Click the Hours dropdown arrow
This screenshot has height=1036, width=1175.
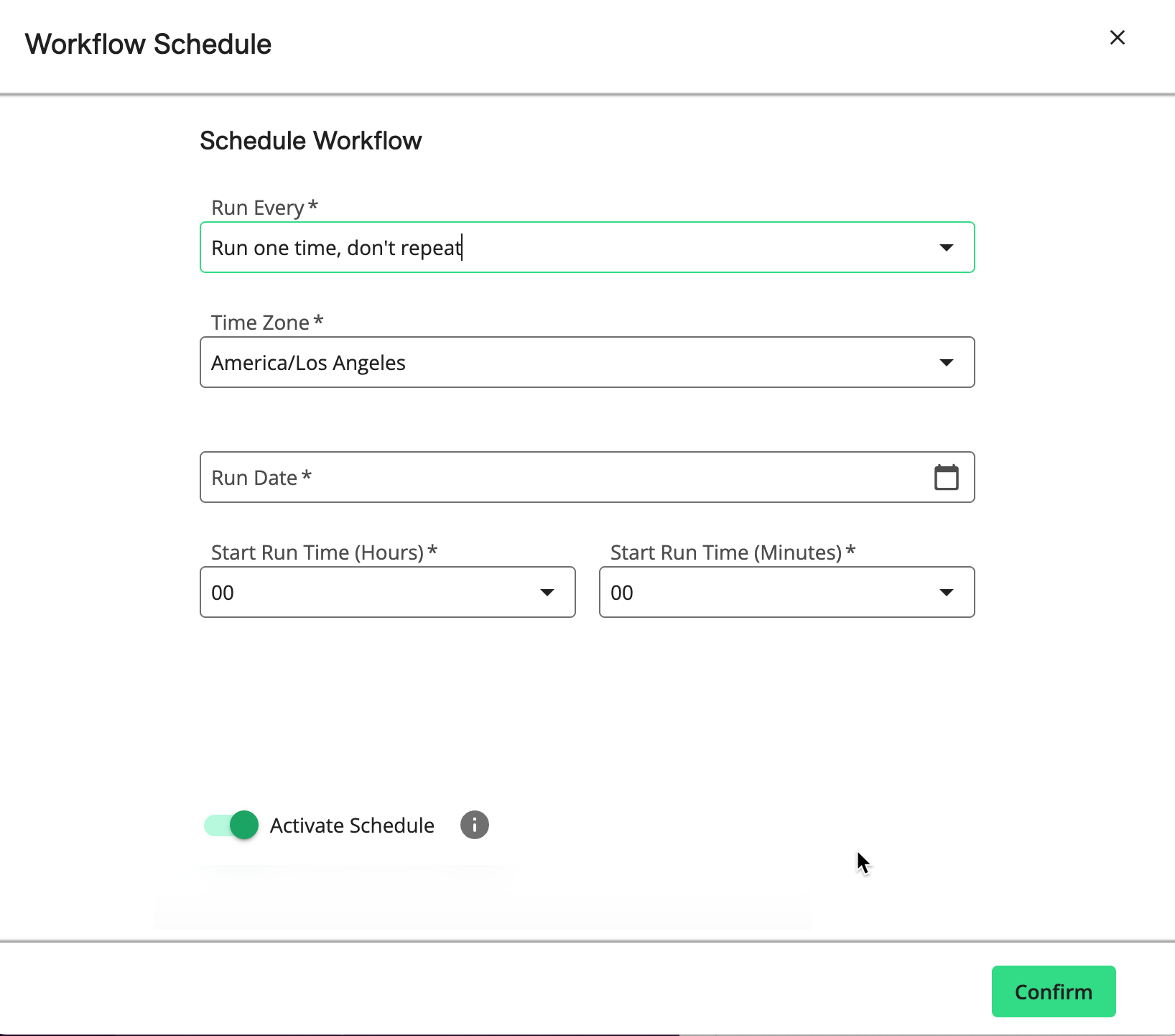[547, 592]
